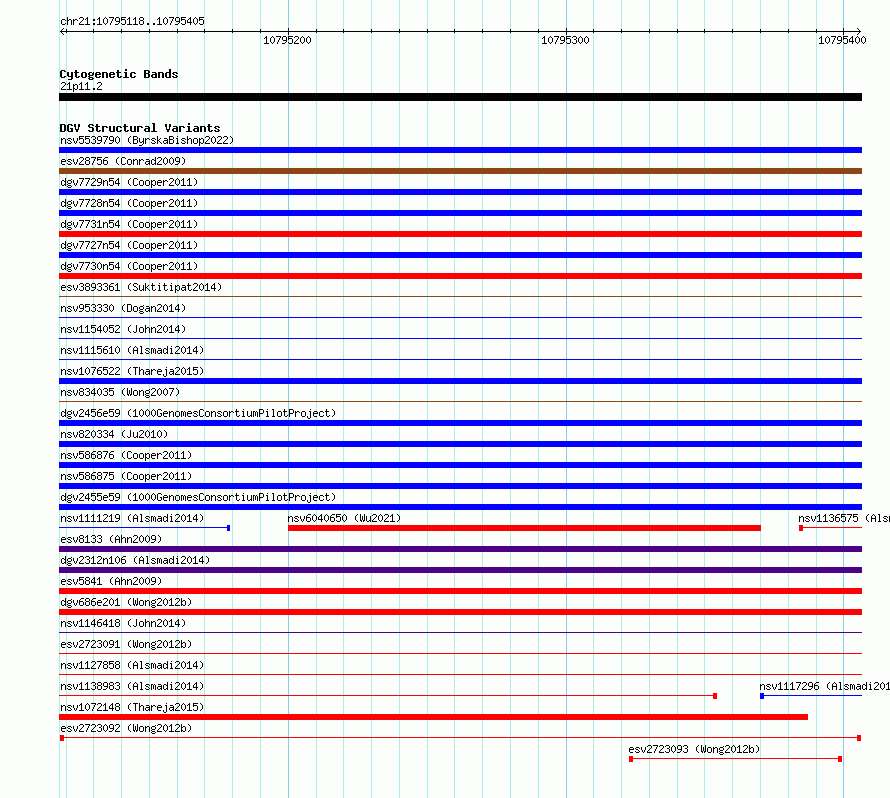Open the nsv1136575 variant label
890x798 pixels.
pyautogui.click(x=843, y=518)
